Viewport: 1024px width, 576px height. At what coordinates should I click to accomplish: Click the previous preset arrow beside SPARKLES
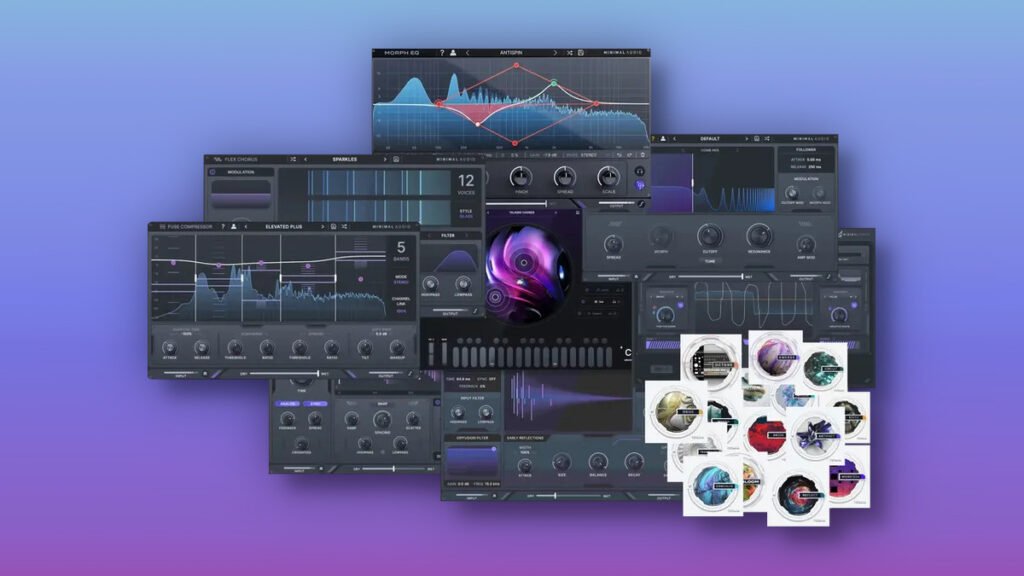point(306,159)
